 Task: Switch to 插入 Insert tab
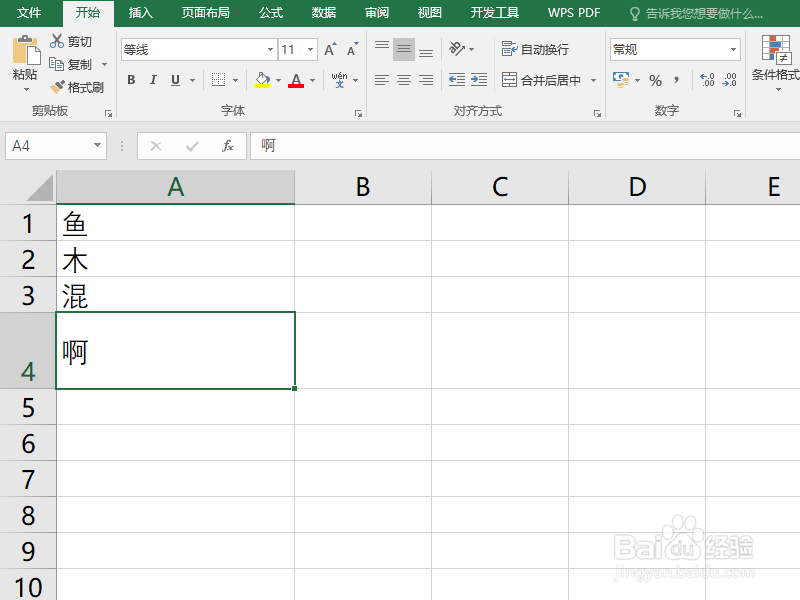pyautogui.click(x=140, y=13)
